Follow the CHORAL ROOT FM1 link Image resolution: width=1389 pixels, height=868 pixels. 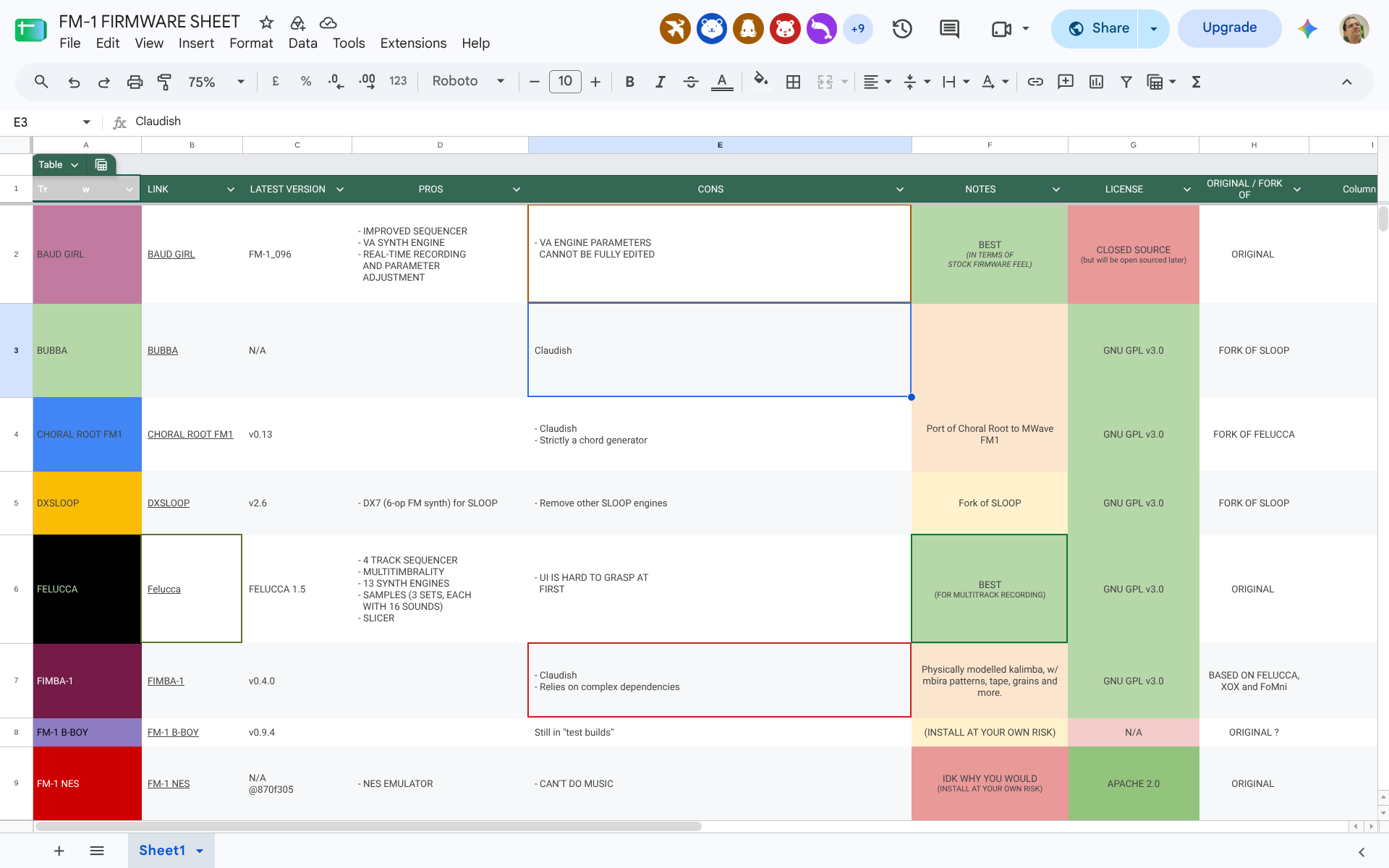190,435
